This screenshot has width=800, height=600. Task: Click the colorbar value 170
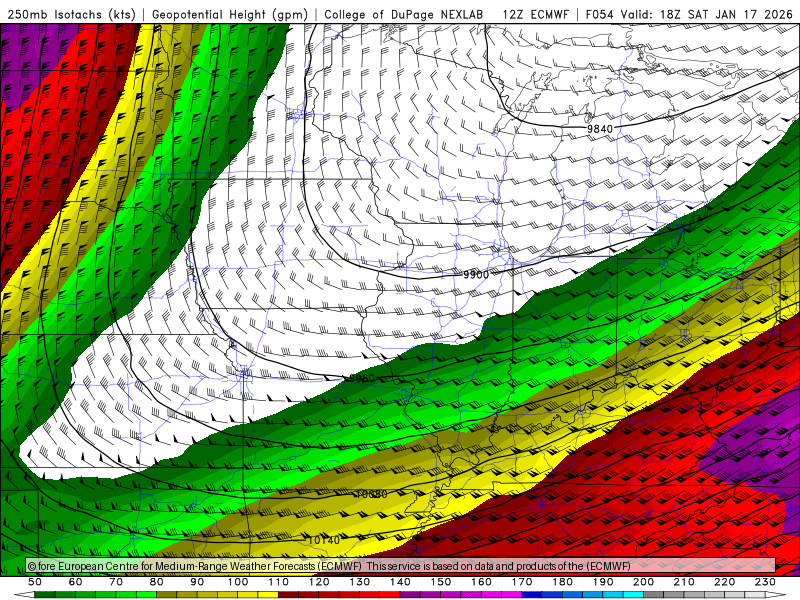(x=522, y=582)
